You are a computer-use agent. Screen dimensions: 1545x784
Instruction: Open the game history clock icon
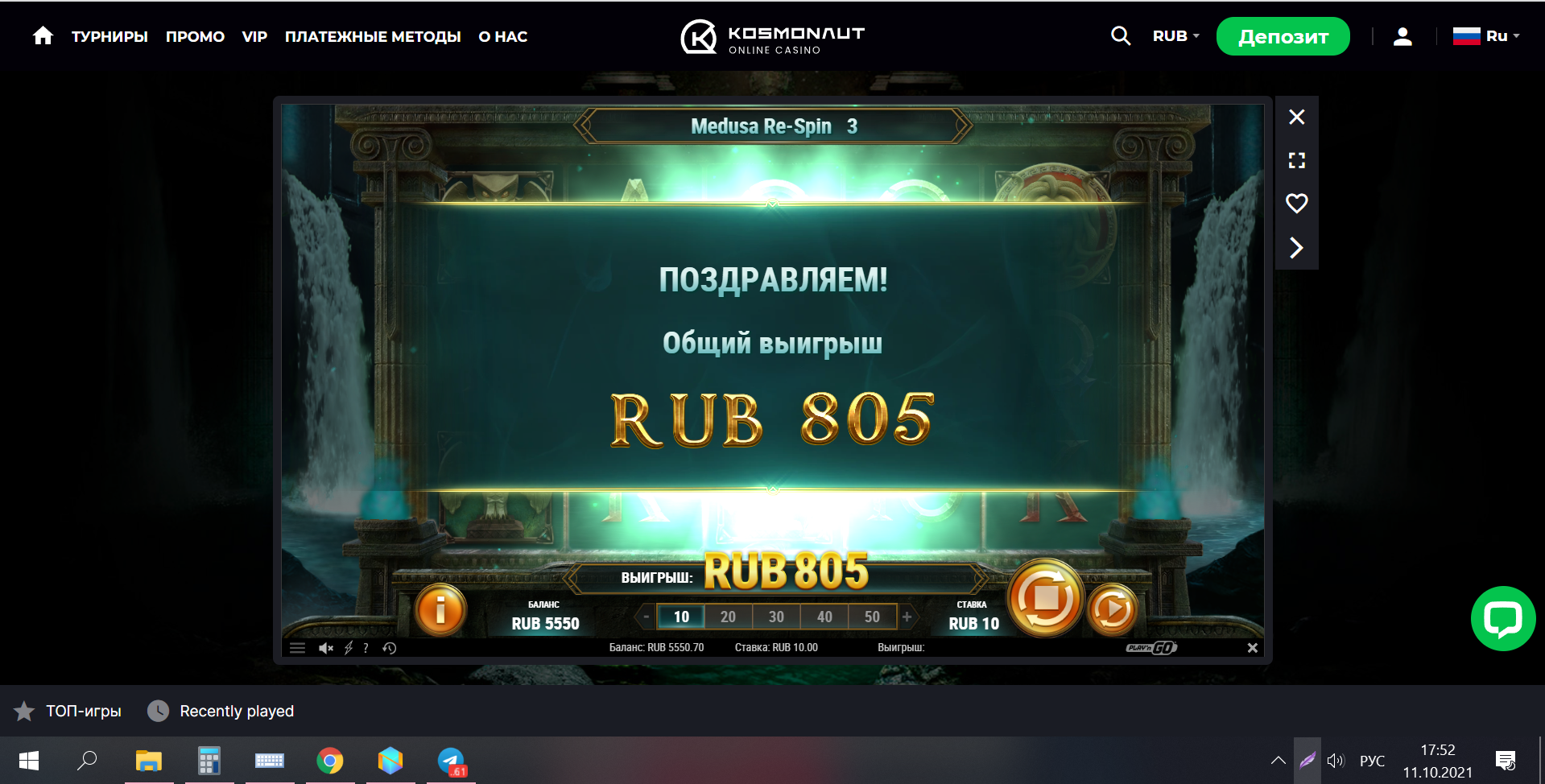(x=390, y=648)
